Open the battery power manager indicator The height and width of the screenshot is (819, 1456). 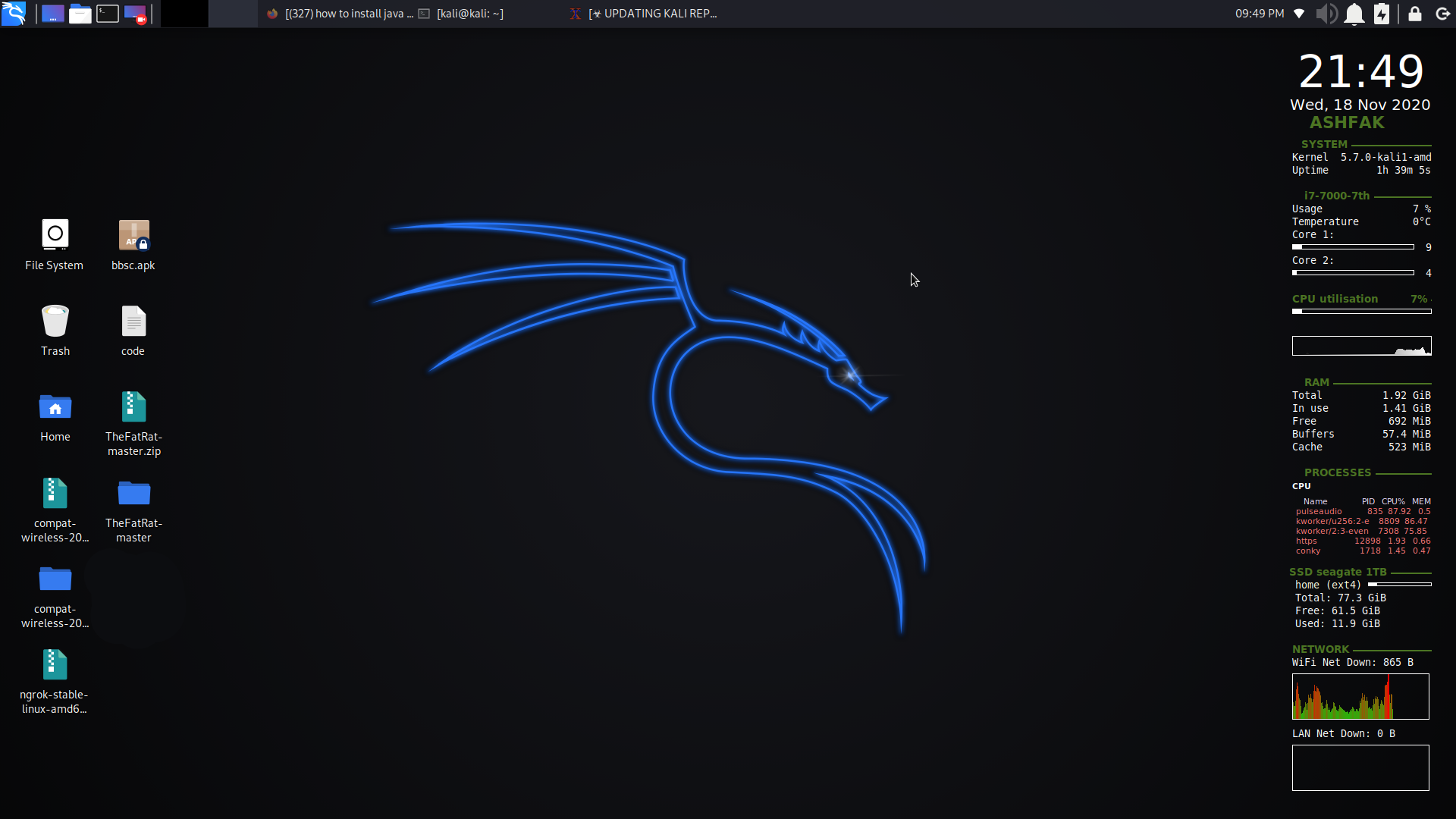(x=1382, y=14)
